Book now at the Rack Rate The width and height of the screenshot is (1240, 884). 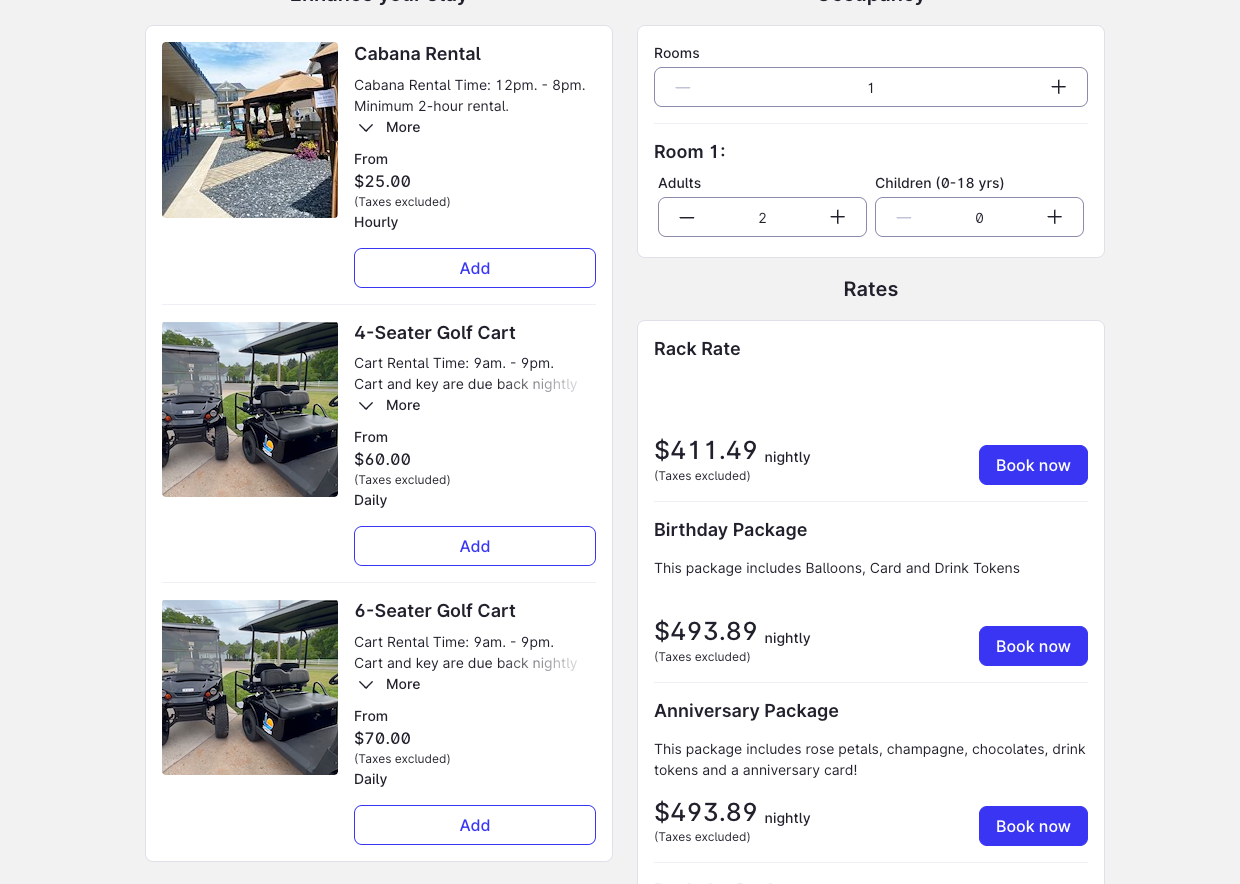1033,465
